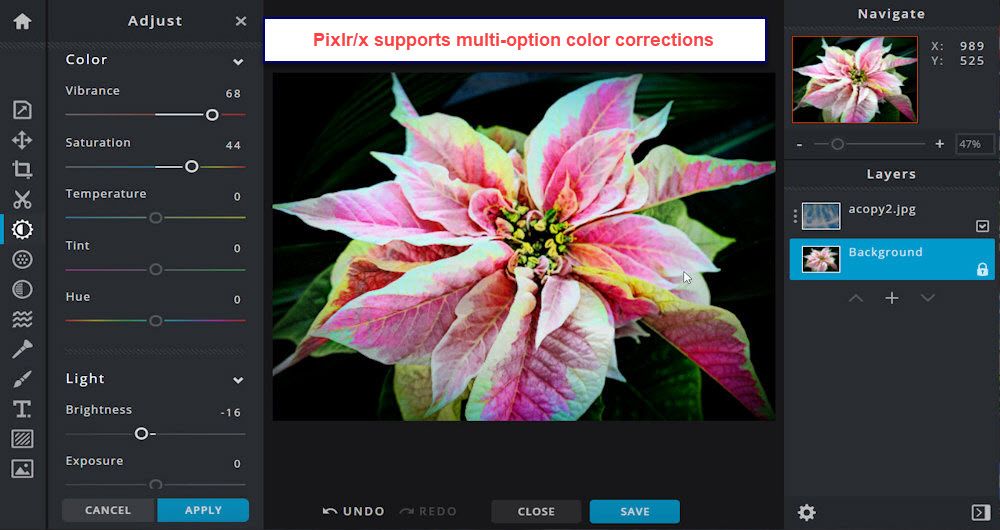This screenshot has width=1000, height=530.
Task: Click the Vibrance slider handle
Action: pos(212,115)
